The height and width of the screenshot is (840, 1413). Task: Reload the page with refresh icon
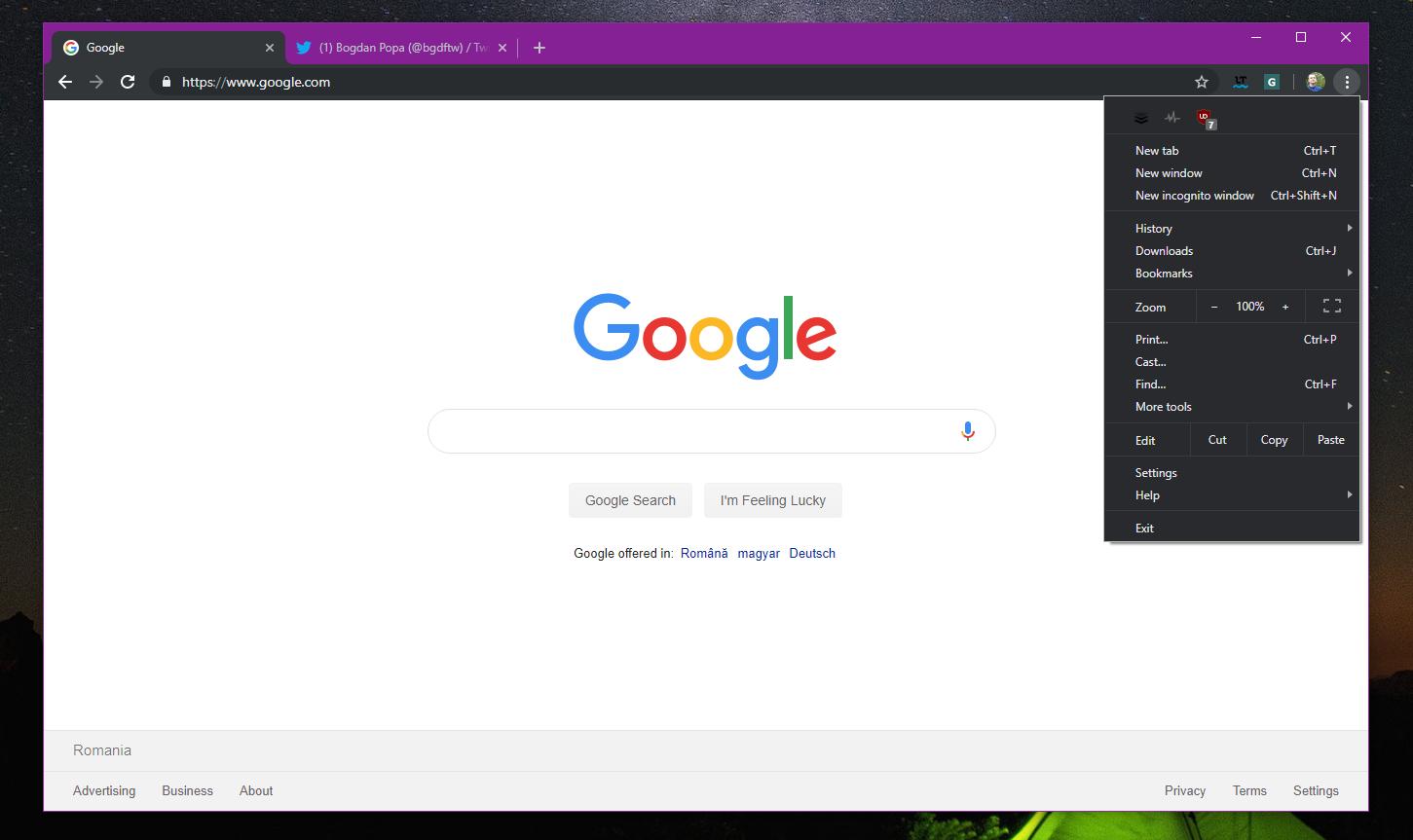pyautogui.click(x=128, y=83)
